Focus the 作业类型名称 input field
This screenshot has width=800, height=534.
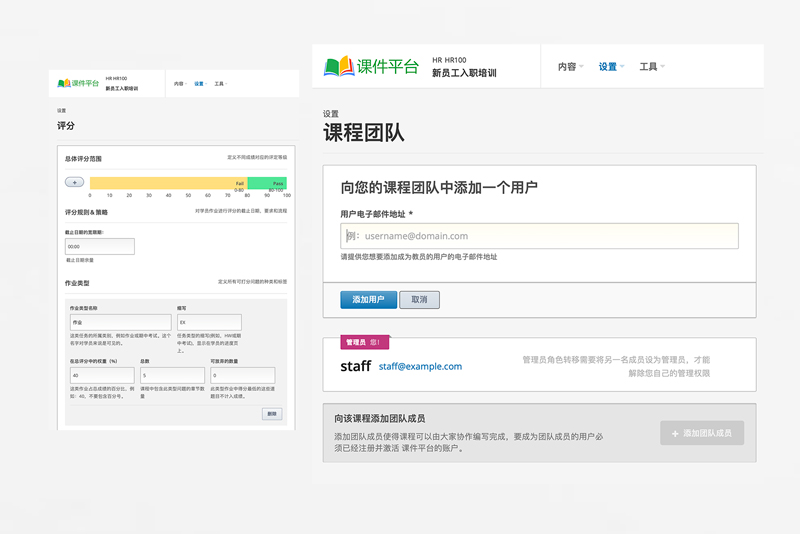coord(120,322)
